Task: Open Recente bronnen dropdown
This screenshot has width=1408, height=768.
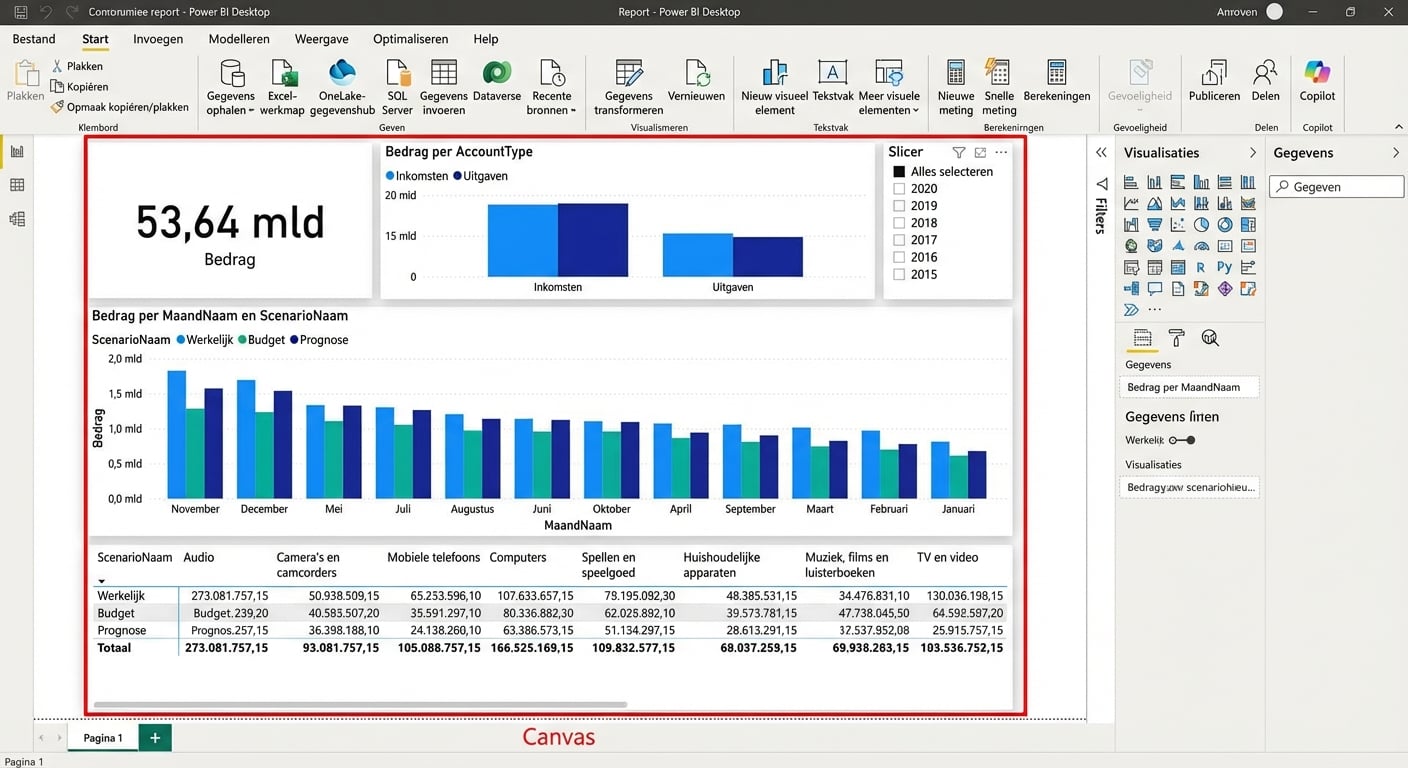Action: click(552, 110)
